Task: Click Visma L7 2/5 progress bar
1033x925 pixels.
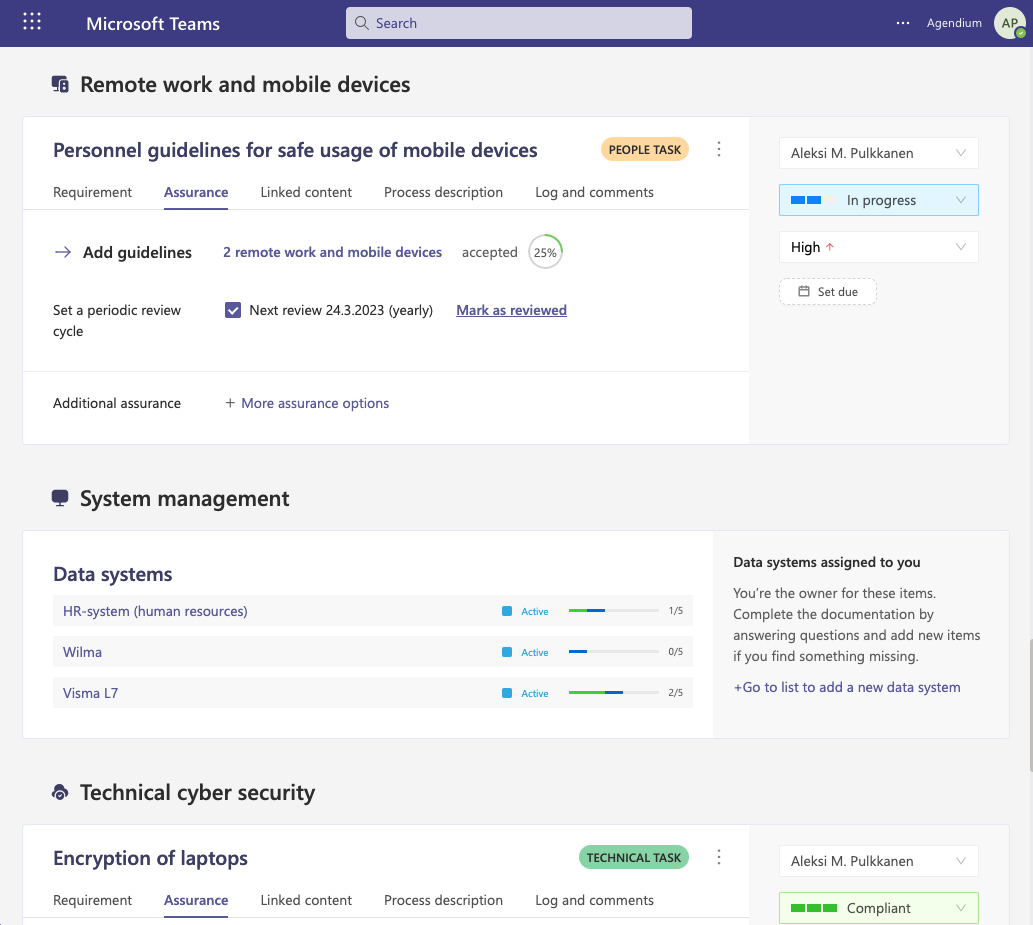Action: 613,692
